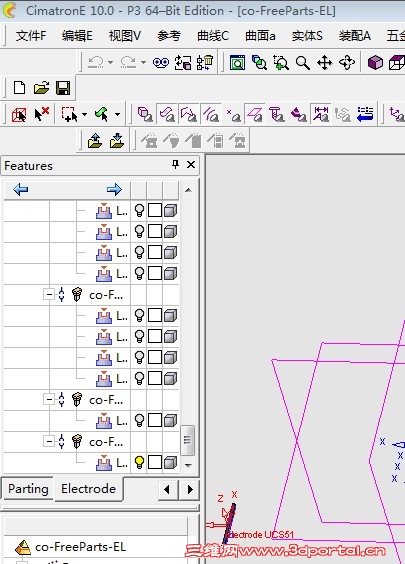Activate the Rotate view tool

(x=347, y=63)
